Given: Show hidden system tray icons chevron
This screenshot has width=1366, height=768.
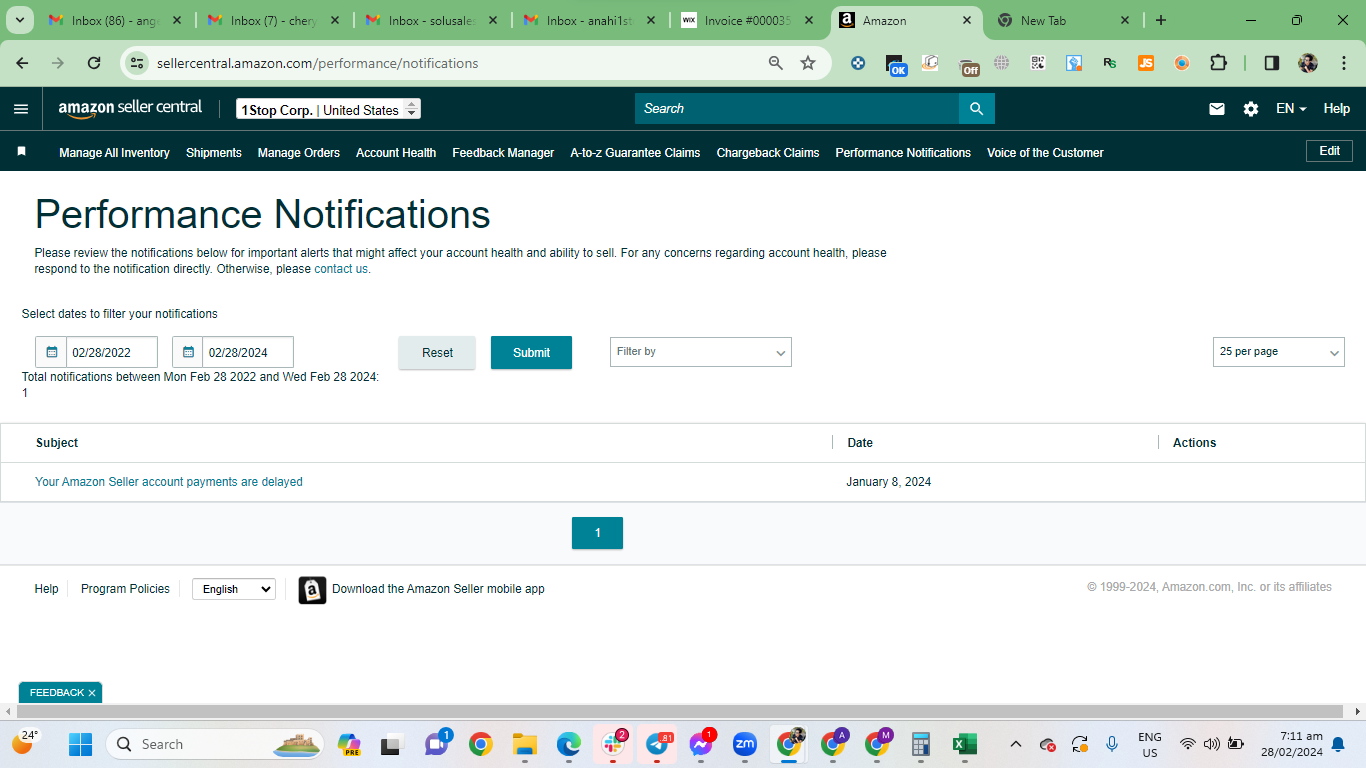Looking at the screenshot, I should [1015, 744].
